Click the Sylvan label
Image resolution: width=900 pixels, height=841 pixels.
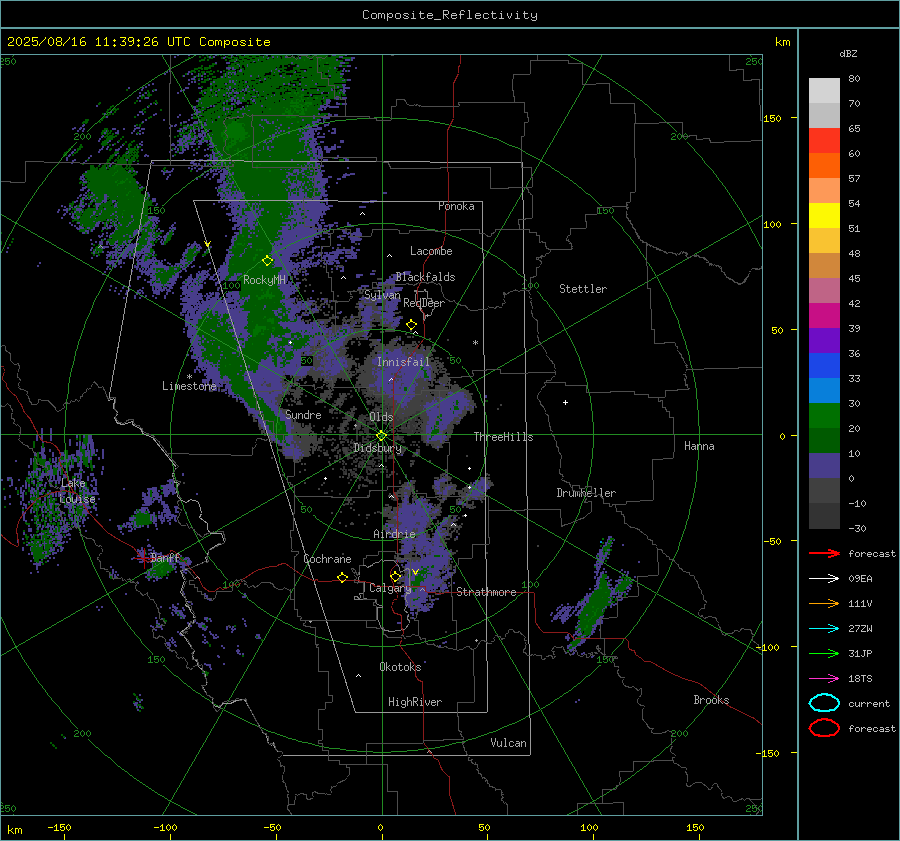[x=382, y=295]
